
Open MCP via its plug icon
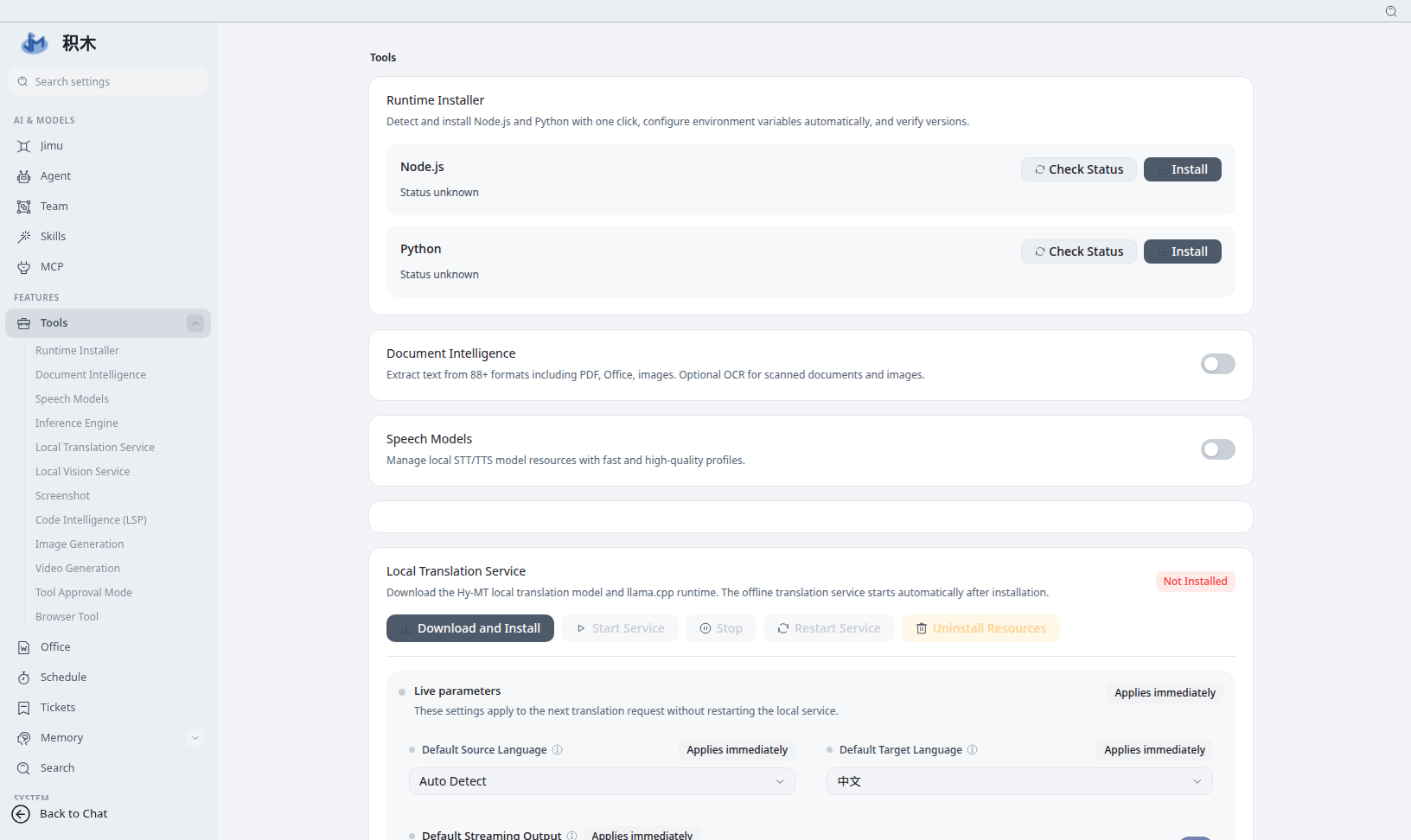24,267
